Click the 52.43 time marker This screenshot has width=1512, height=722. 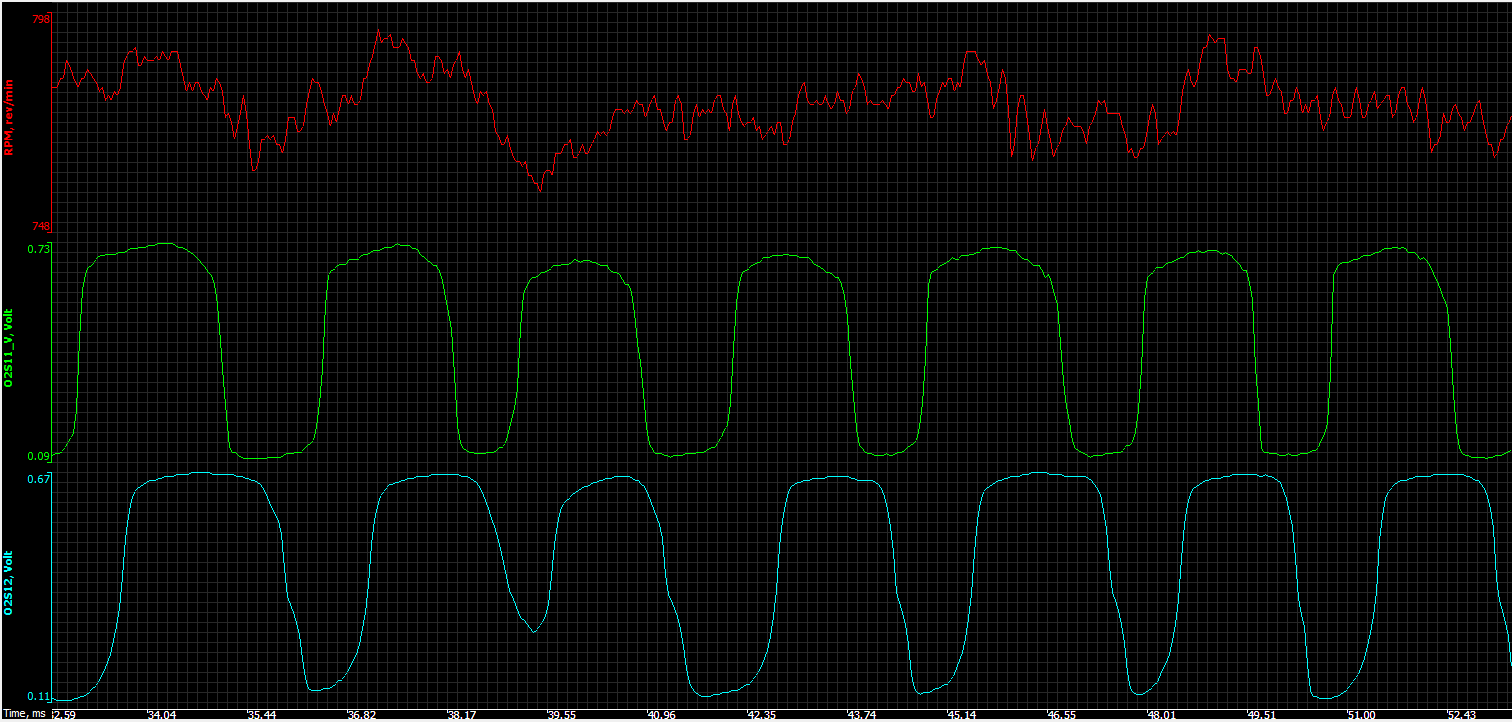coord(1461,715)
